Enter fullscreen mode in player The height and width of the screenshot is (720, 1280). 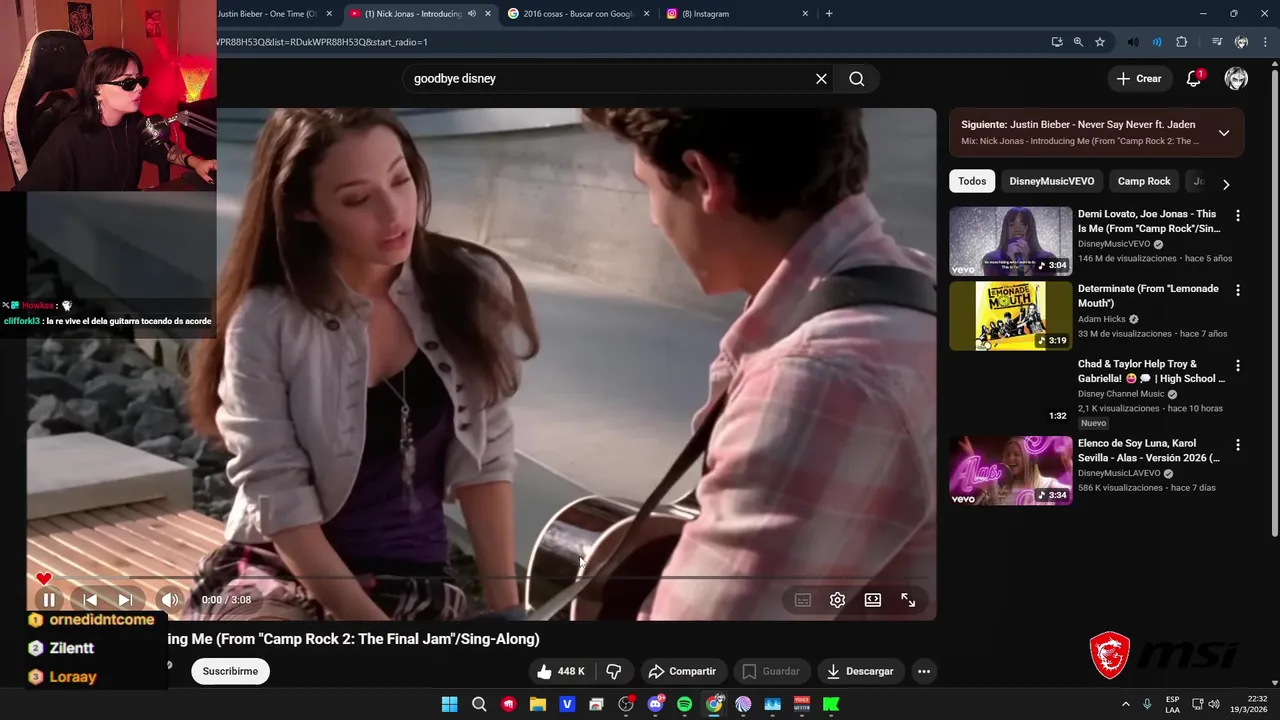pos(908,600)
